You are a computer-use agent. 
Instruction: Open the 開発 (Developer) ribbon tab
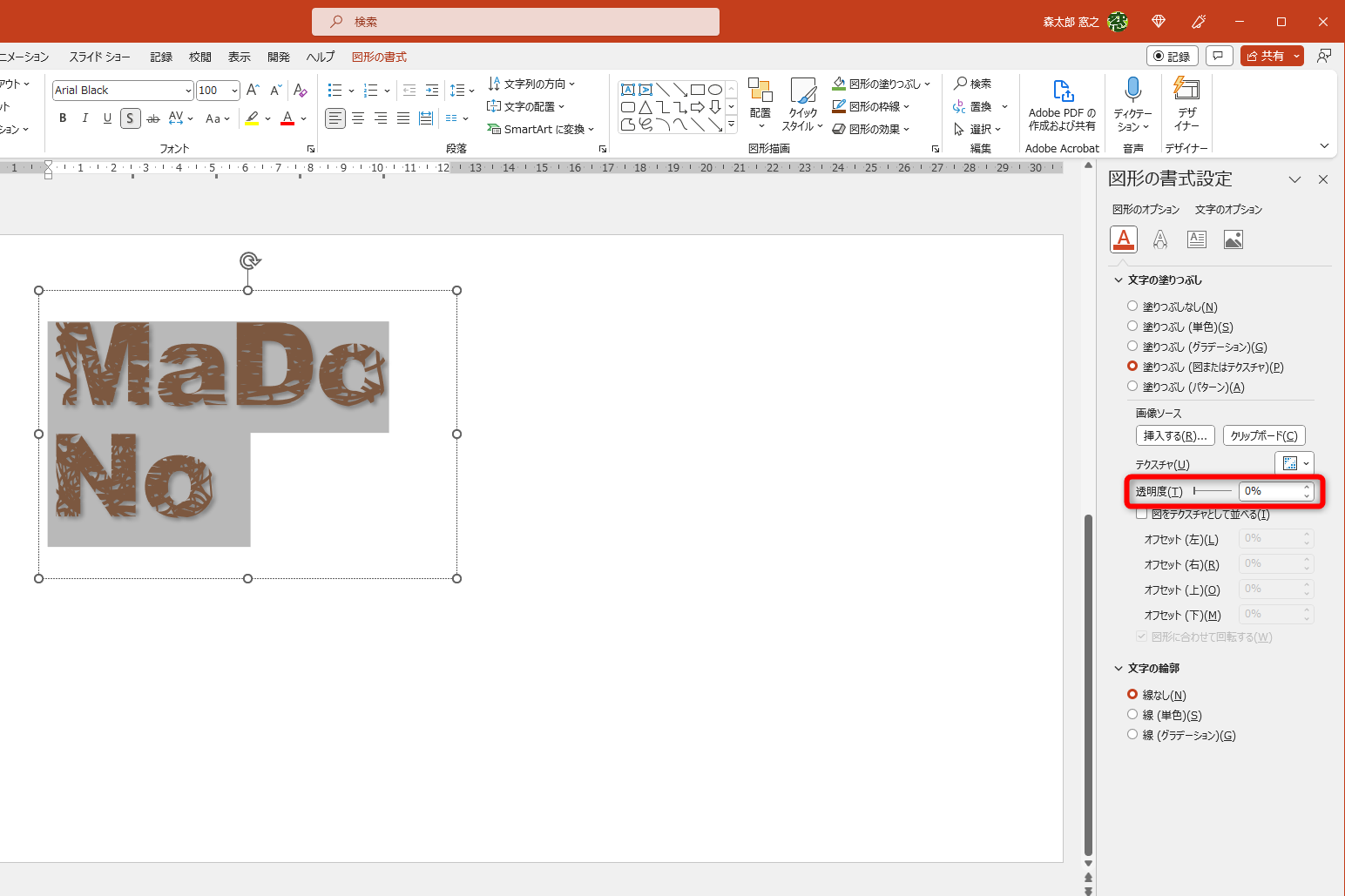279,57
